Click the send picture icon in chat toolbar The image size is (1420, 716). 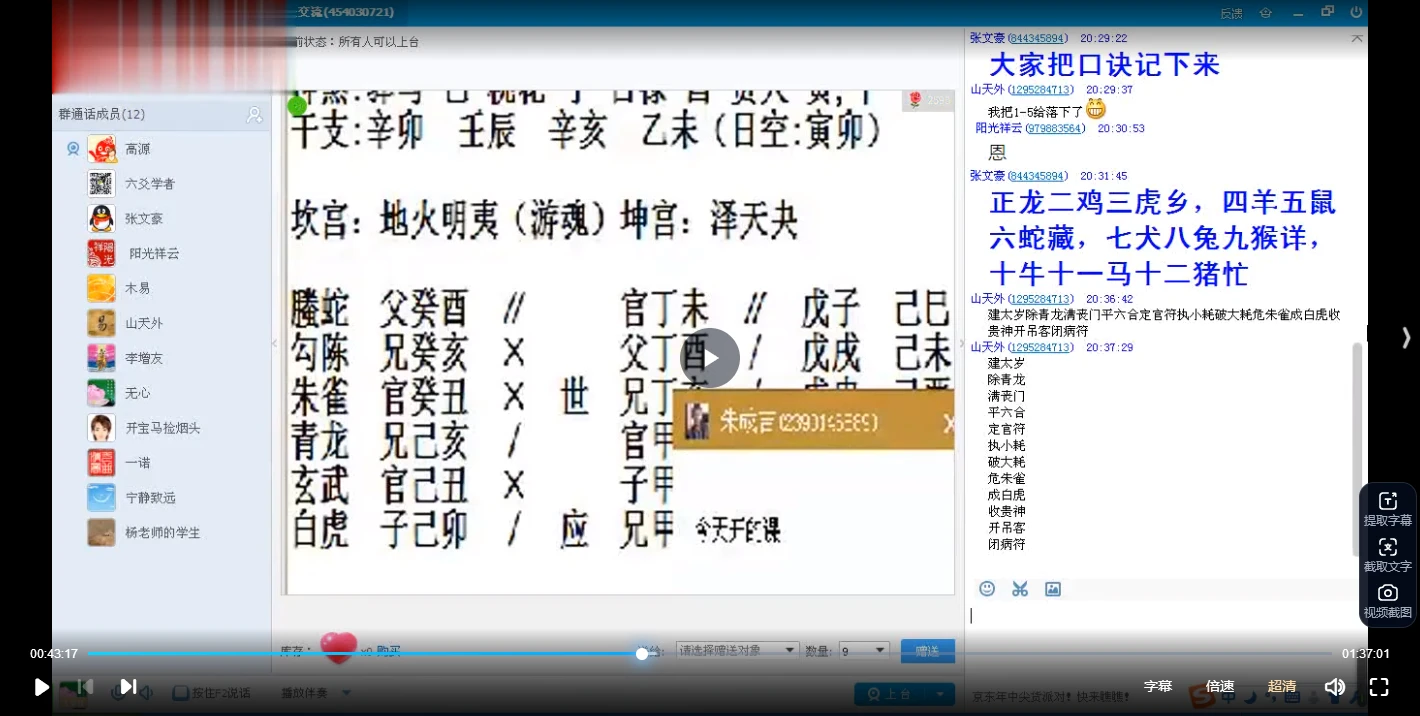(1053, 589)
